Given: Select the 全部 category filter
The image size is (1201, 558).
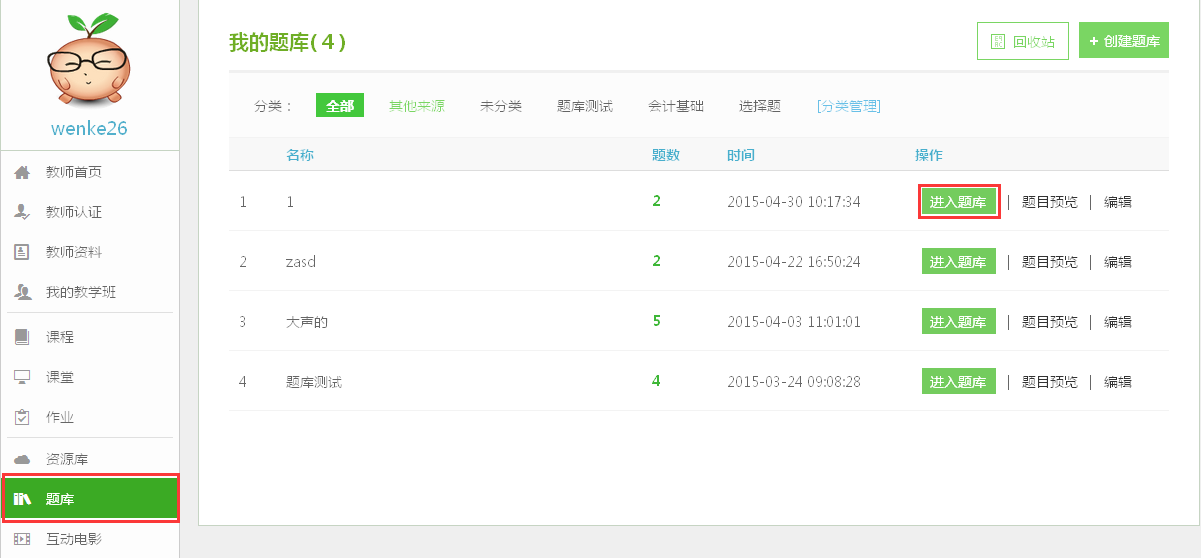Looking at the screenshot, I should click(340, 106).
